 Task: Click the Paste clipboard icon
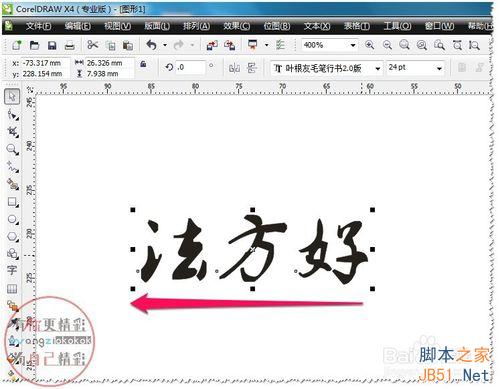pyautogui.click(x=128, y=45)
